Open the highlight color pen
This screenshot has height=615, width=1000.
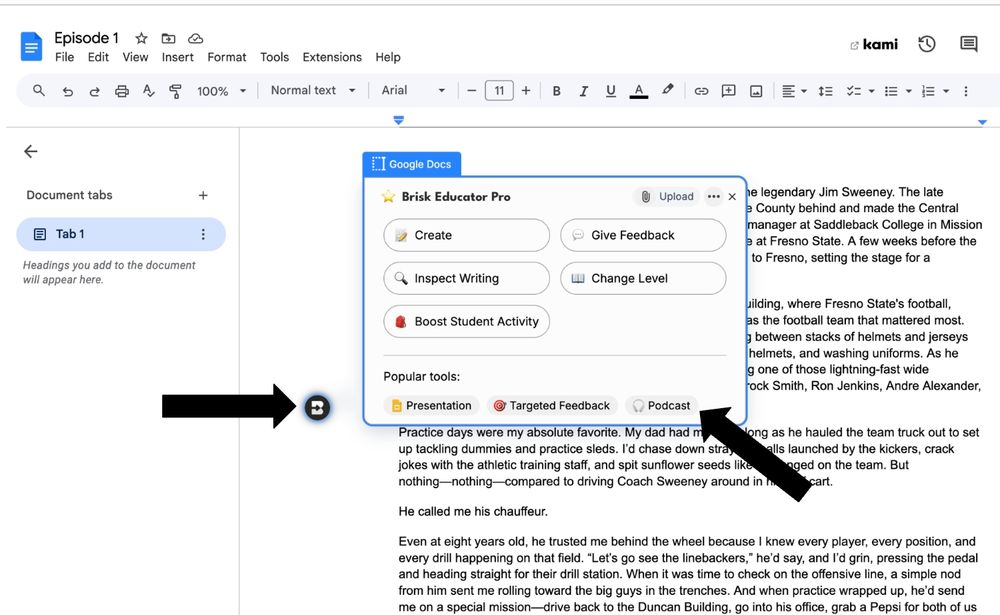(667, 90)
